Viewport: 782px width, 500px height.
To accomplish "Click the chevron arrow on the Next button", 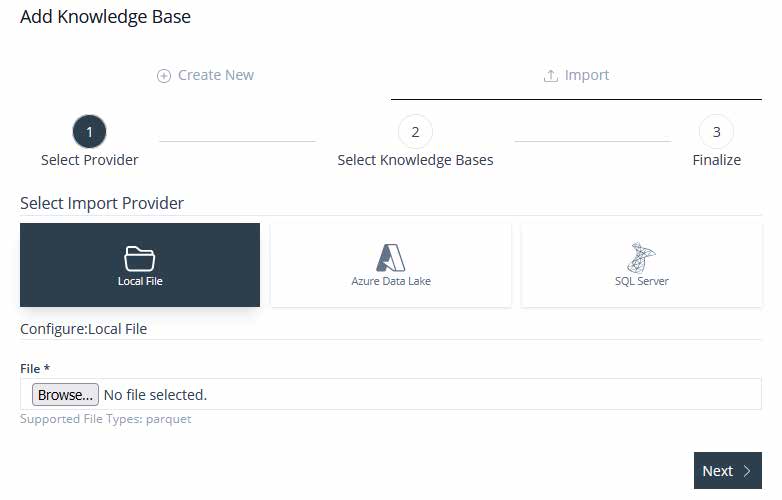I will click(x=747, y=471).
